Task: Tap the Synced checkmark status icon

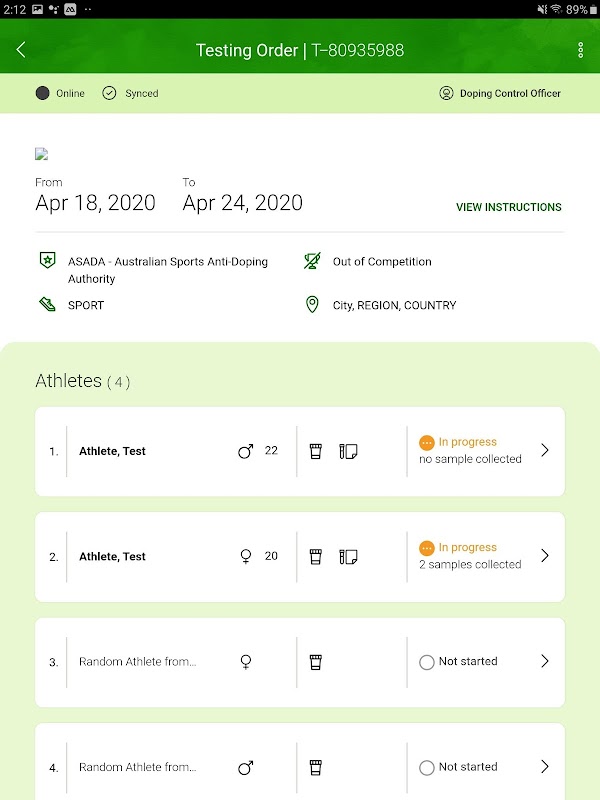Action: tap(110, 93)
